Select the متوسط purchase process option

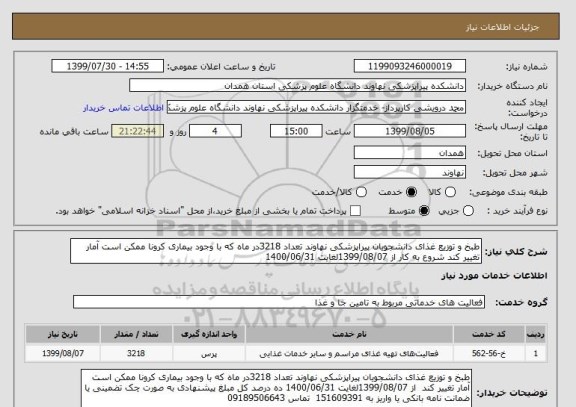coord(424,211)
